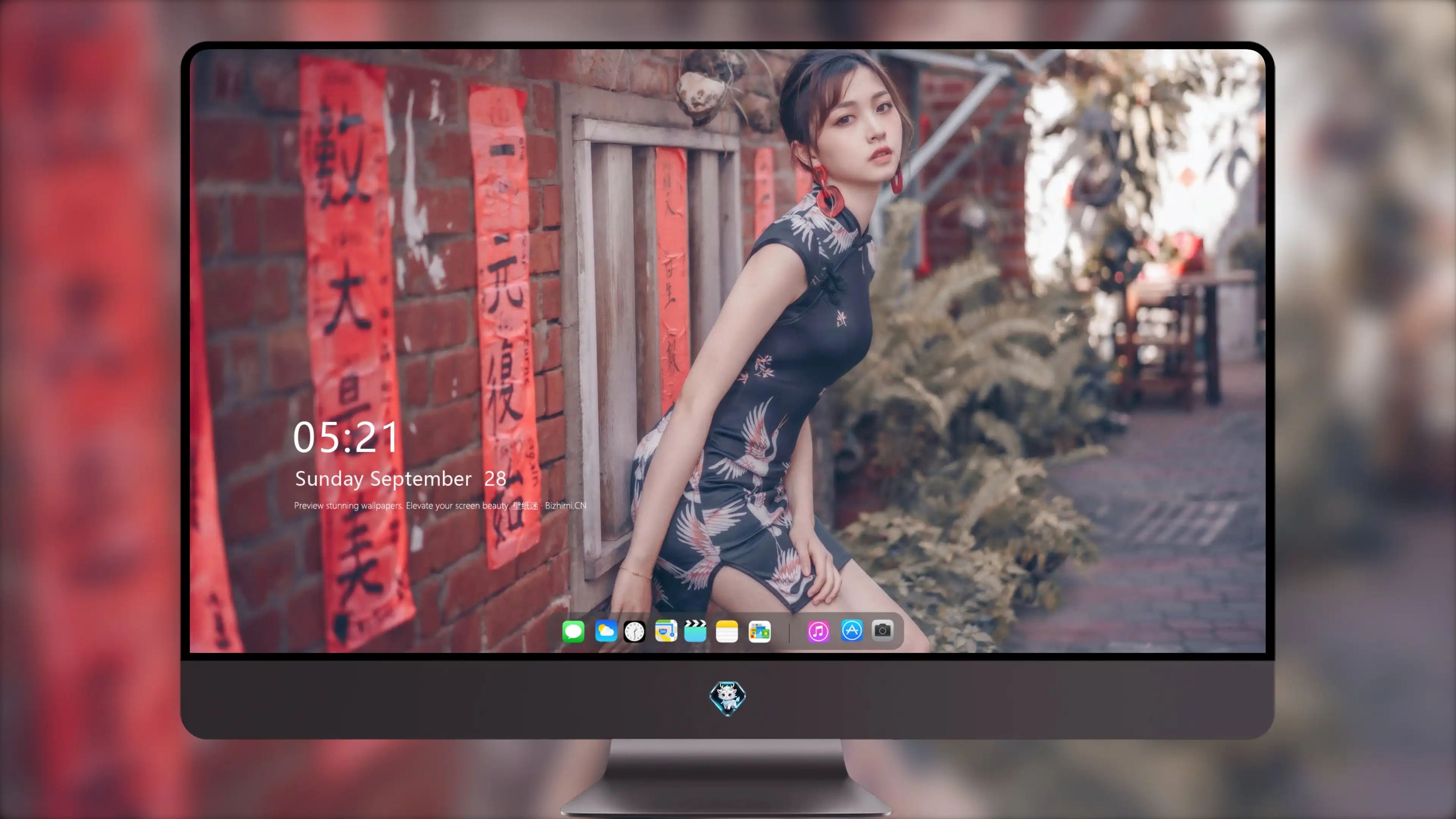The height and width of the screenshot is (819, 1456).
Task: Click the dragon mascot logo on monitor chin
Action: pos(728,698)
